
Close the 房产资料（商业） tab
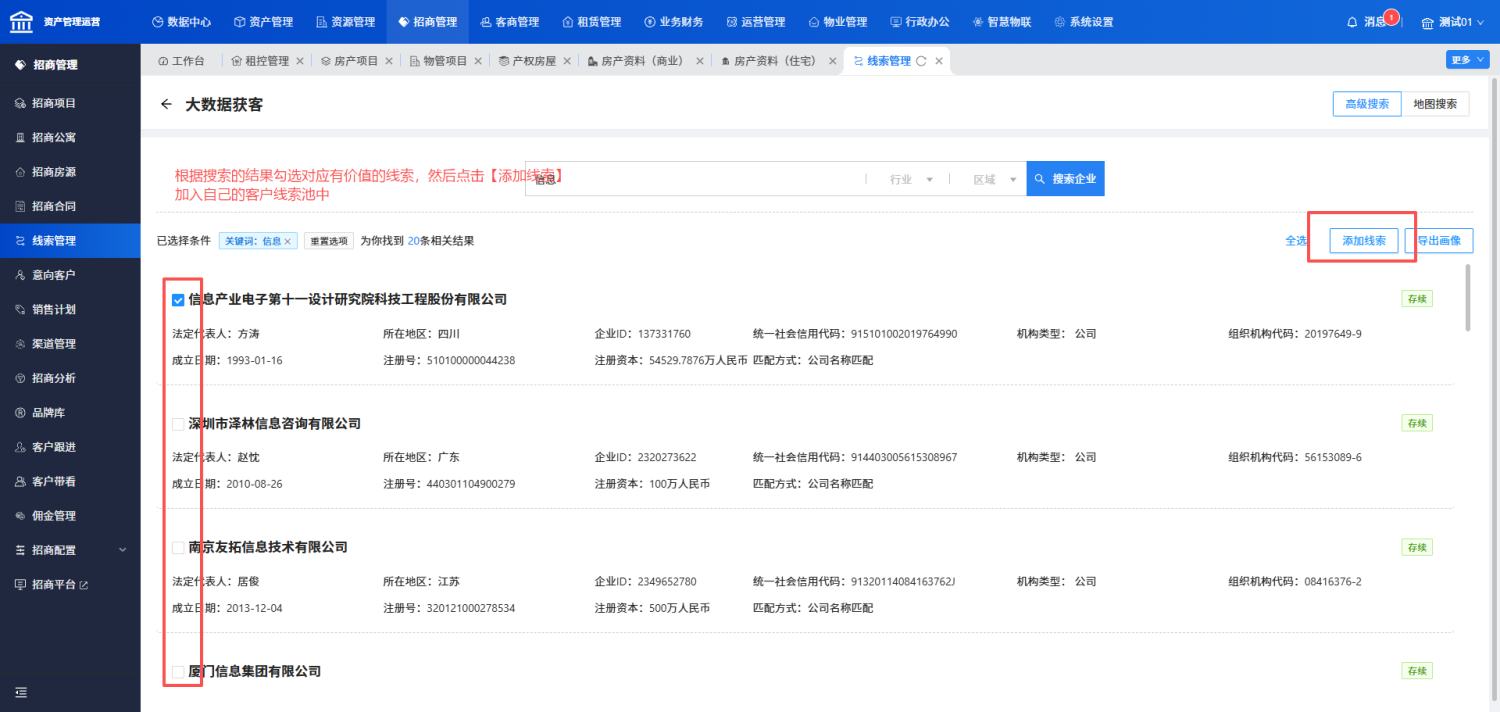tap(700, 61)
